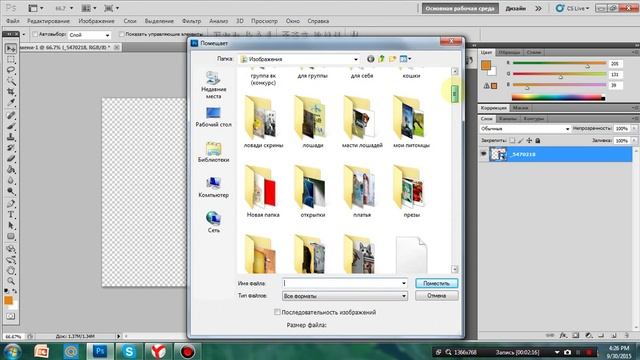Screen dimensions: 640x360
Task: Go up one folder level in dialog
Action: (381, 59)
